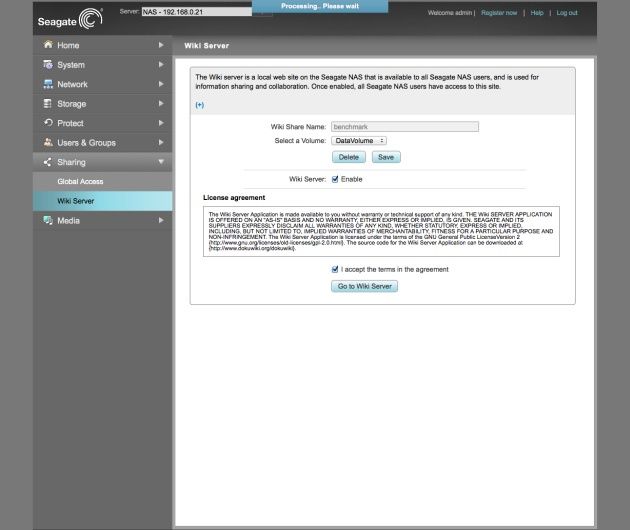Click the Seagate logo

coord(70,19)
